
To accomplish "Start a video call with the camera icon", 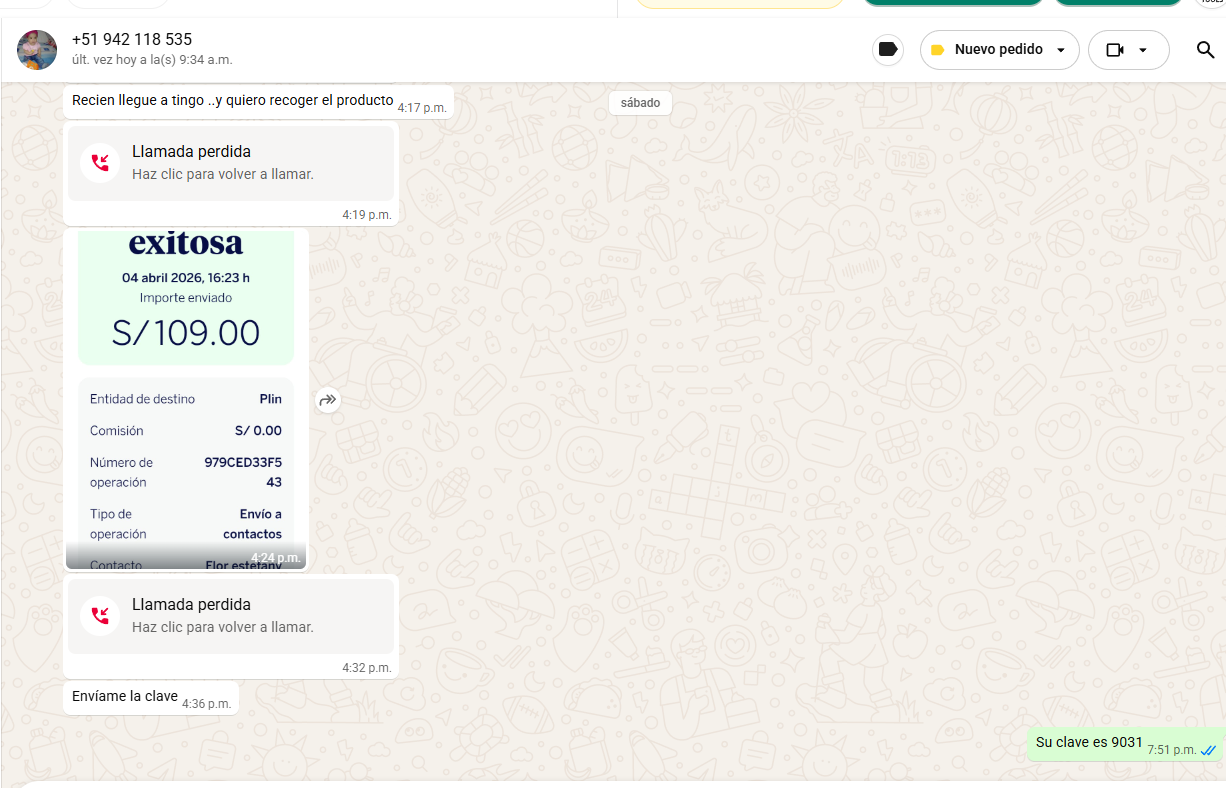I will 1115,50.
